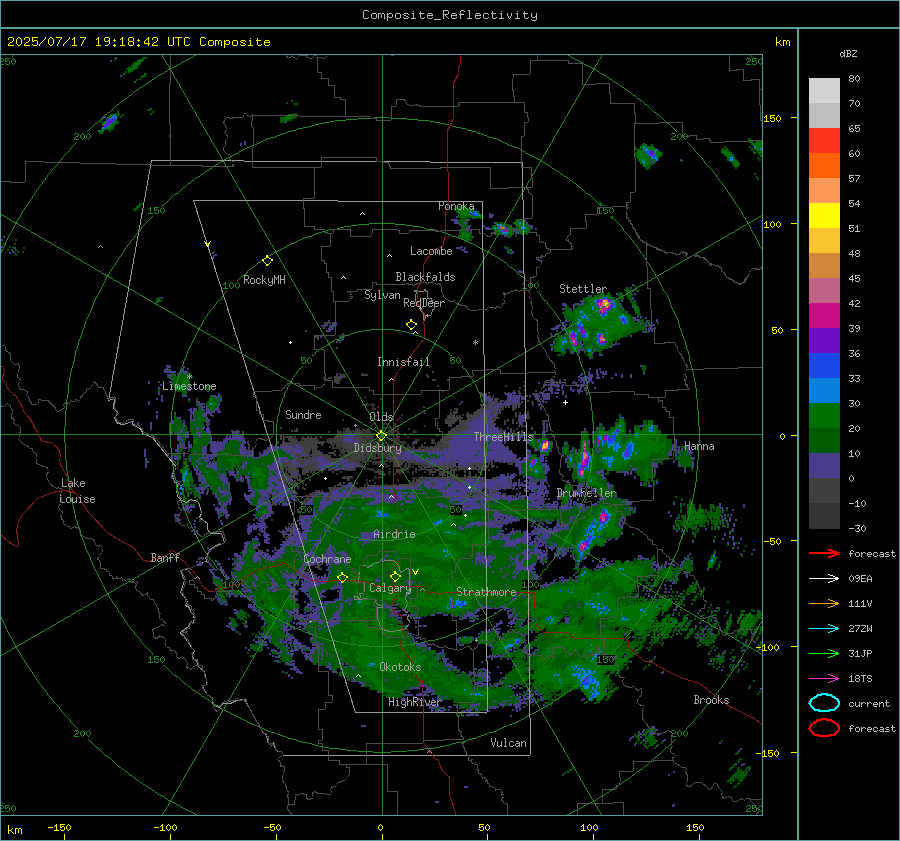
Task: Click the Lake Louise label
Action: click(x=77, y=491)
